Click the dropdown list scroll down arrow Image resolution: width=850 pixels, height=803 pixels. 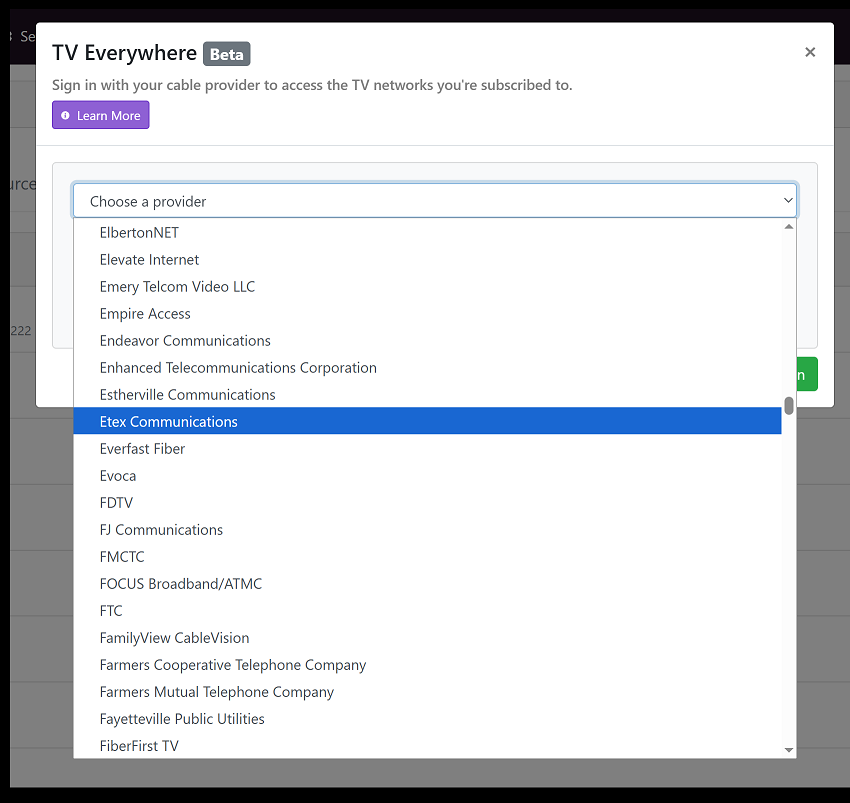pyautogui.click(x=789, y=750)
